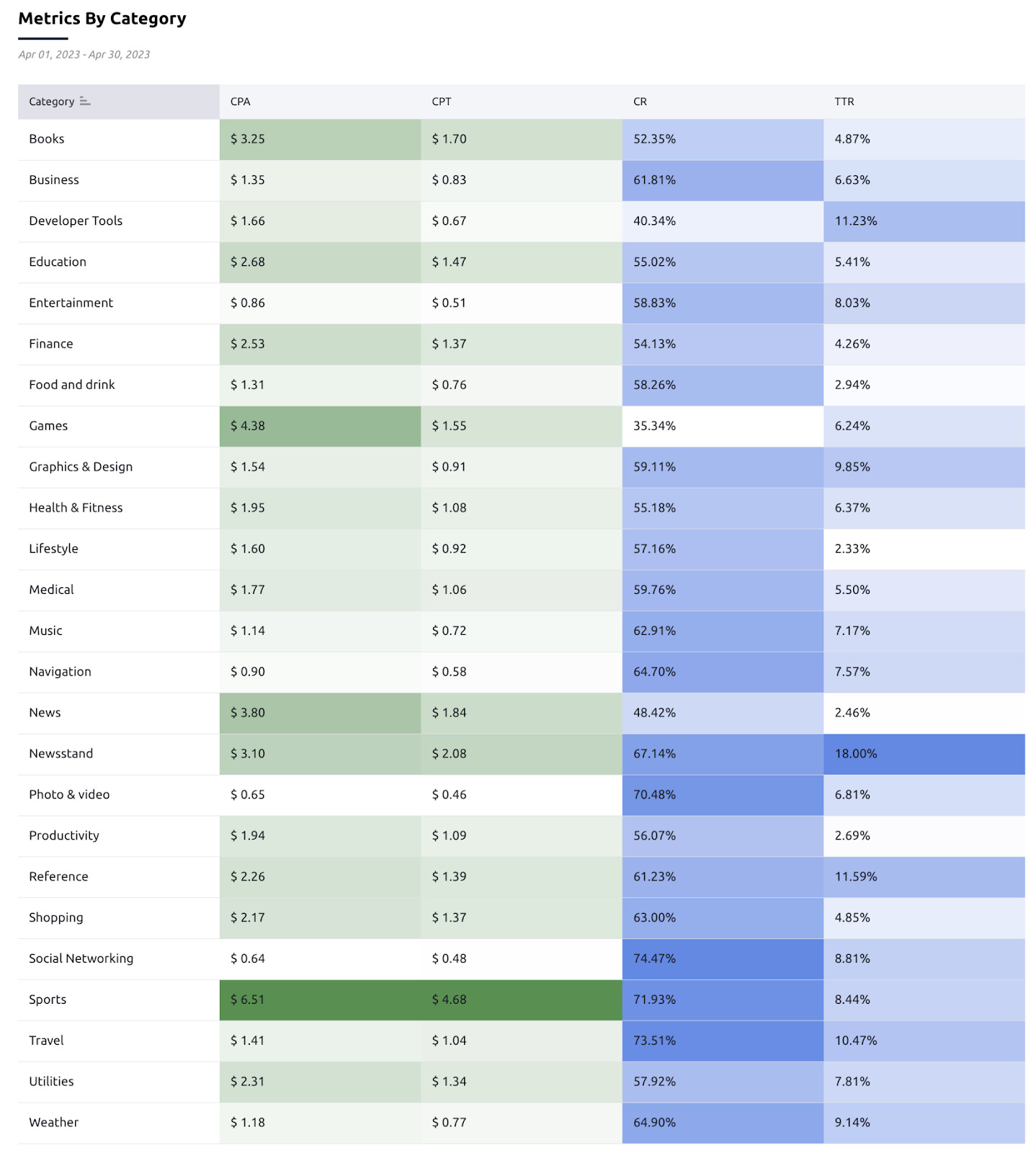Click the sort icon beside Category
The width and height of the screenshot is (1036, 1153).
[x=85, y=102]
